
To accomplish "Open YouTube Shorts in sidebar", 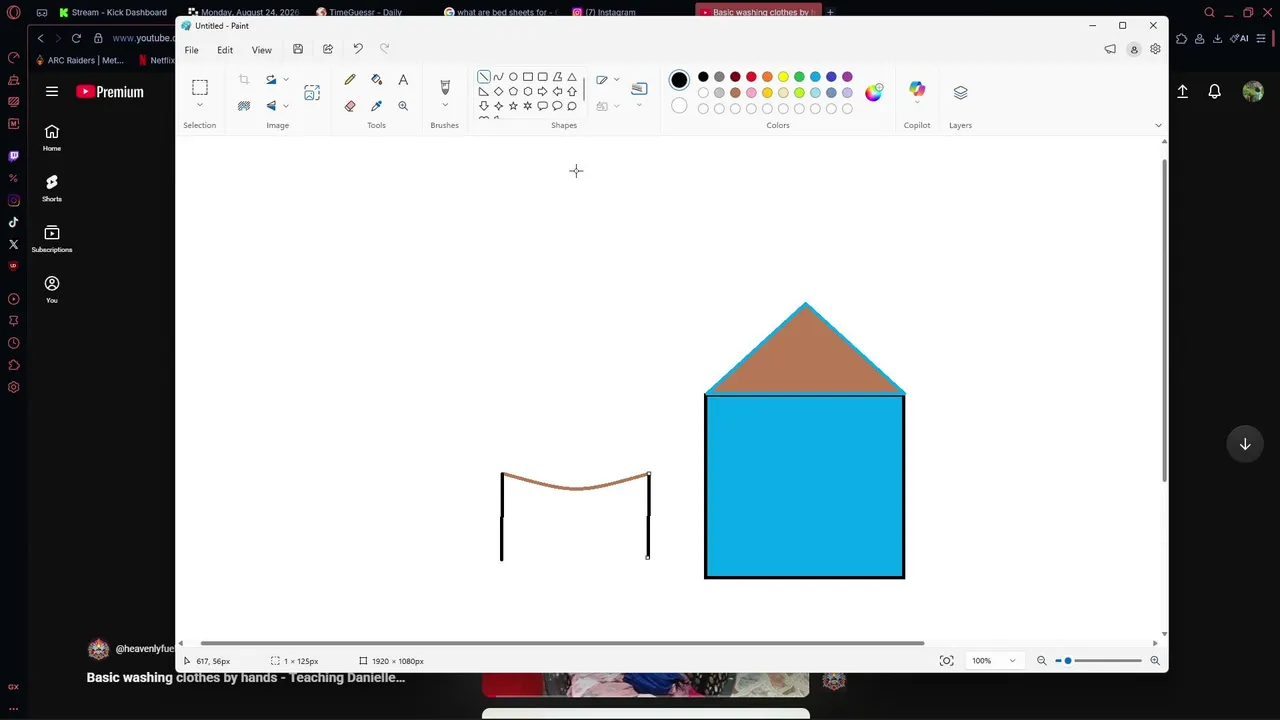I will click(52, 187).
